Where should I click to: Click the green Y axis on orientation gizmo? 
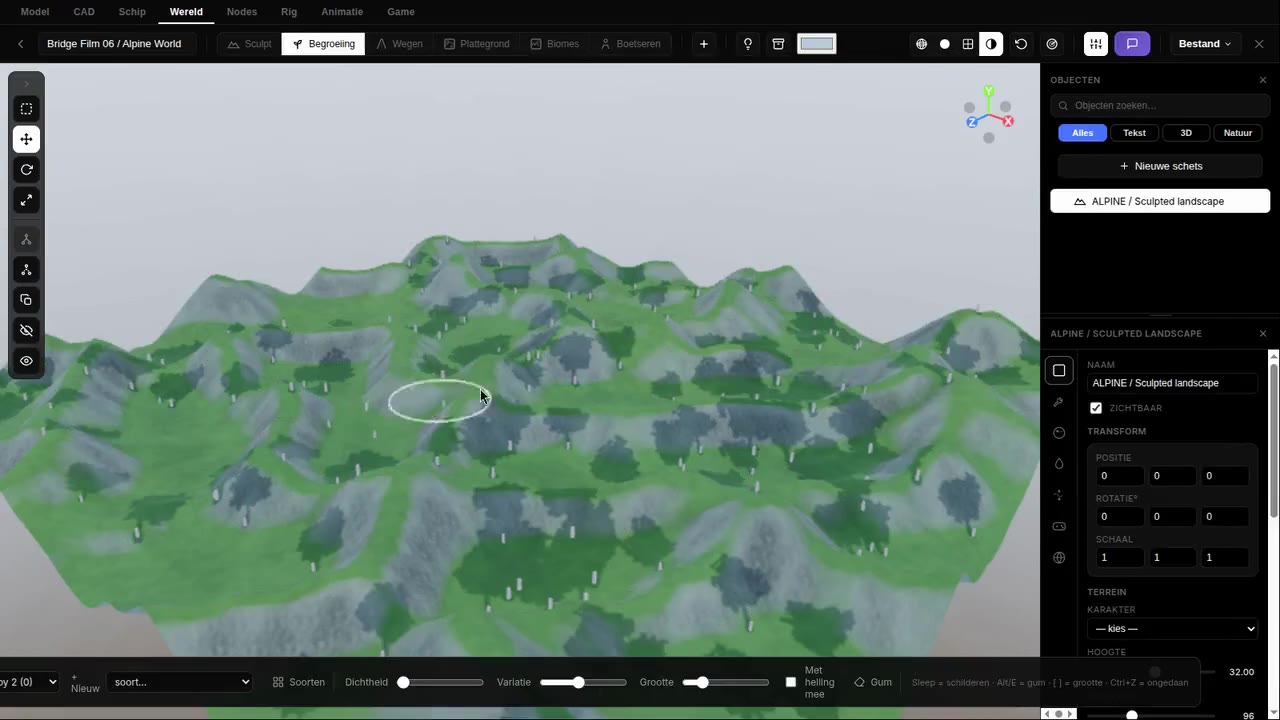pos(989,91)
